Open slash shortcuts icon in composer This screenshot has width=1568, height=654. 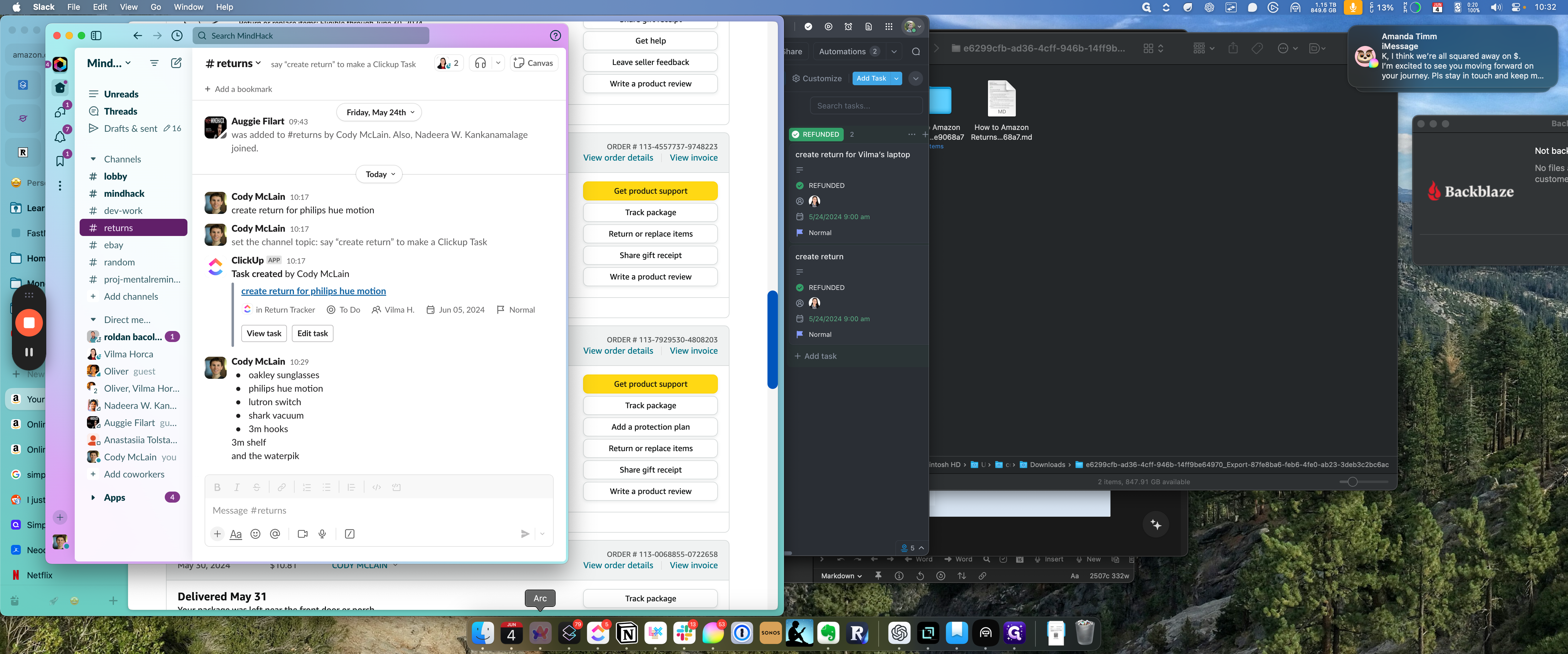coord(350,534)
